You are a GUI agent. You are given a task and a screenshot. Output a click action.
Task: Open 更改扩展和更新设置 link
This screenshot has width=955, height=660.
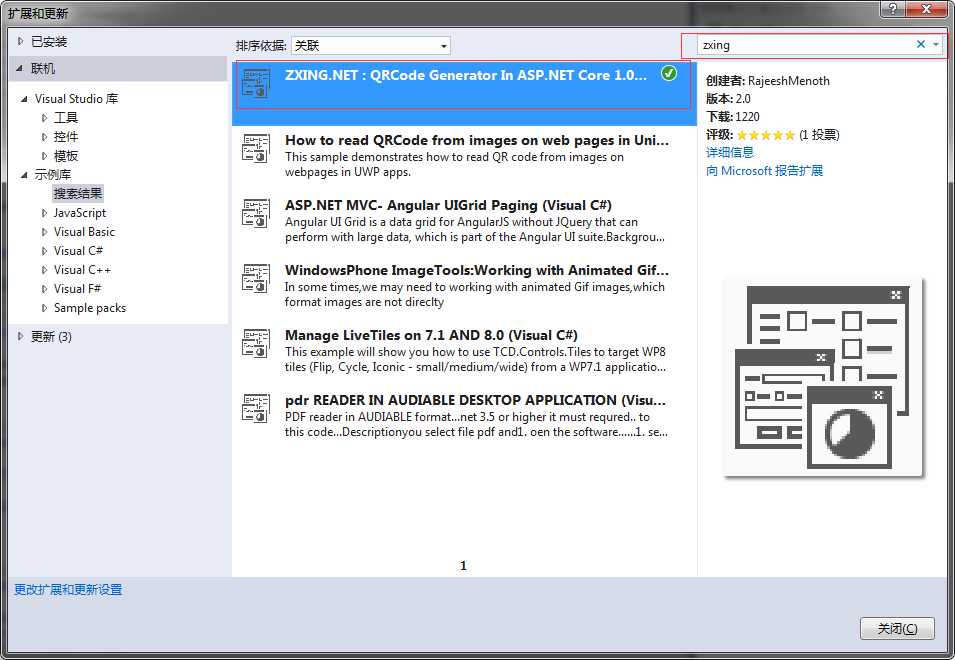[68, 589]
